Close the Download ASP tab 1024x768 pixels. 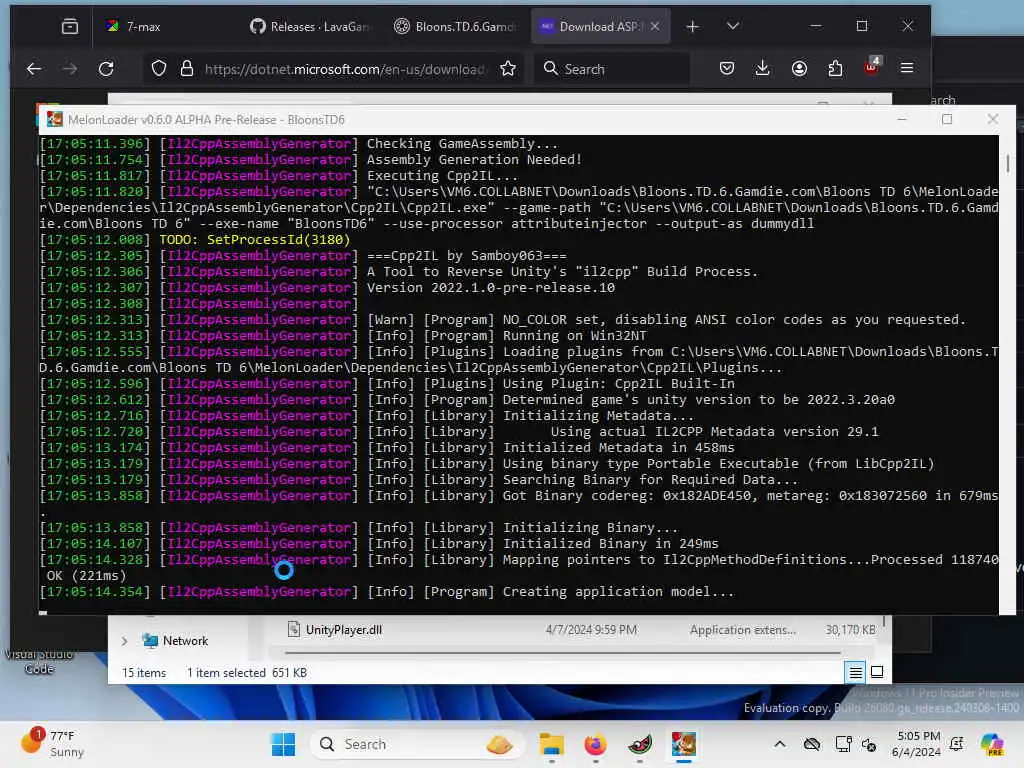point(655,26)
